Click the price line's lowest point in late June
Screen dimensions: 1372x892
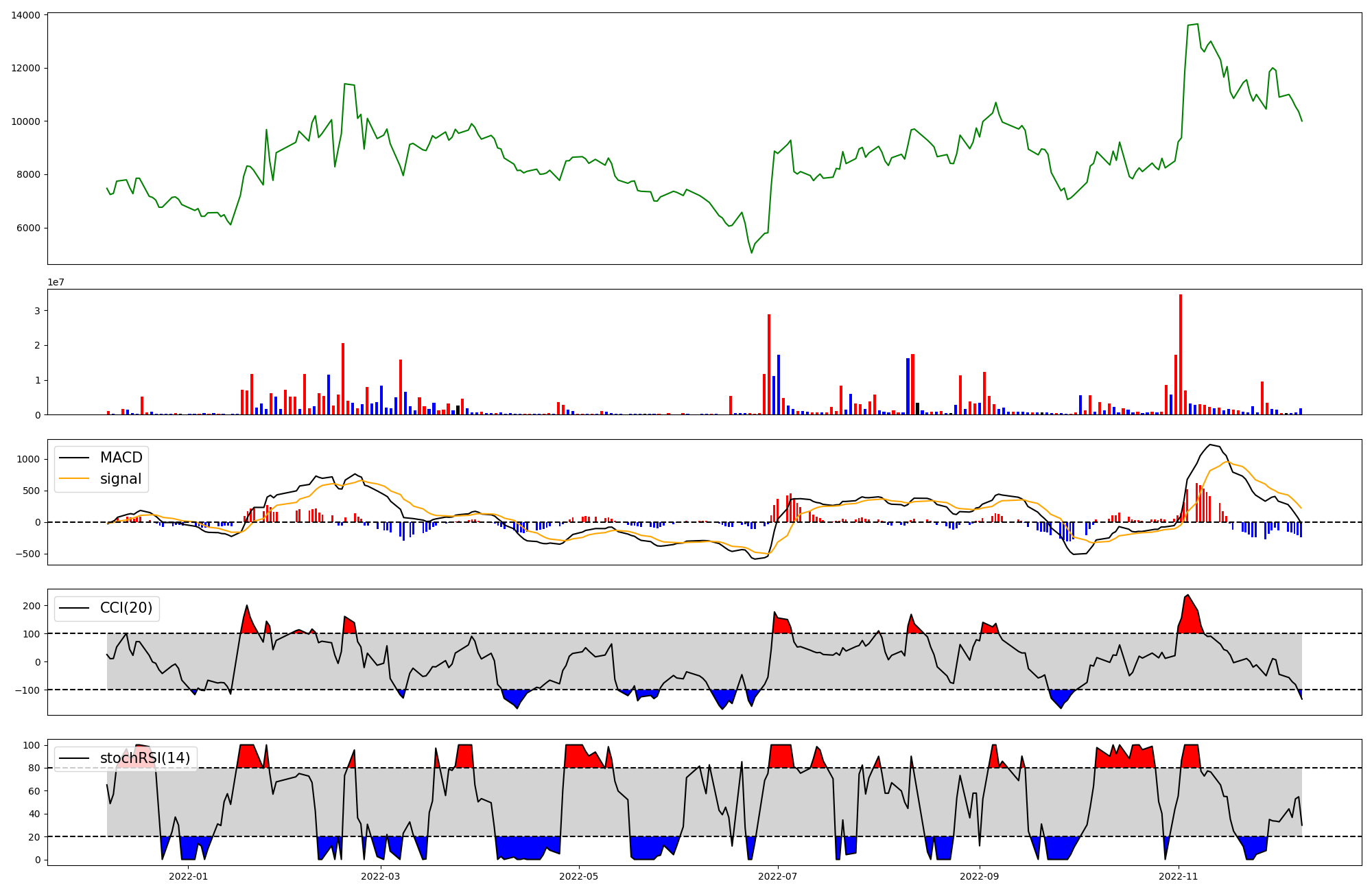tap(751, 253)
